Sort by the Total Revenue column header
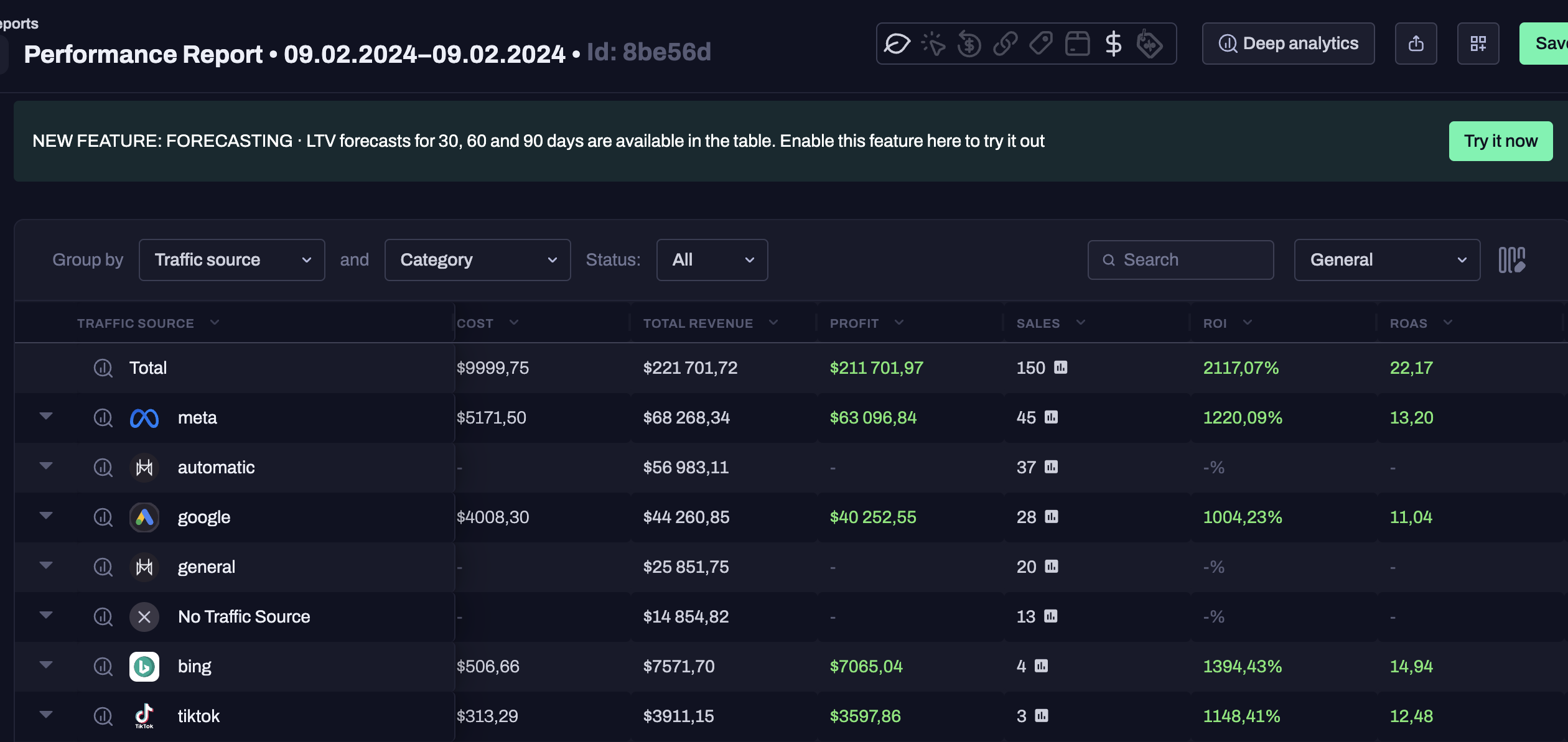 point(698,323)
